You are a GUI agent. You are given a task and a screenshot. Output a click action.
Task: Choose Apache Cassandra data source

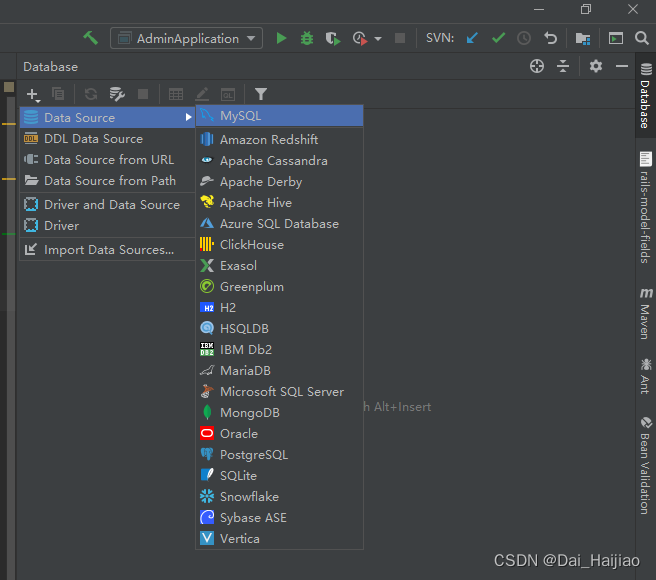tap(279, 161)
